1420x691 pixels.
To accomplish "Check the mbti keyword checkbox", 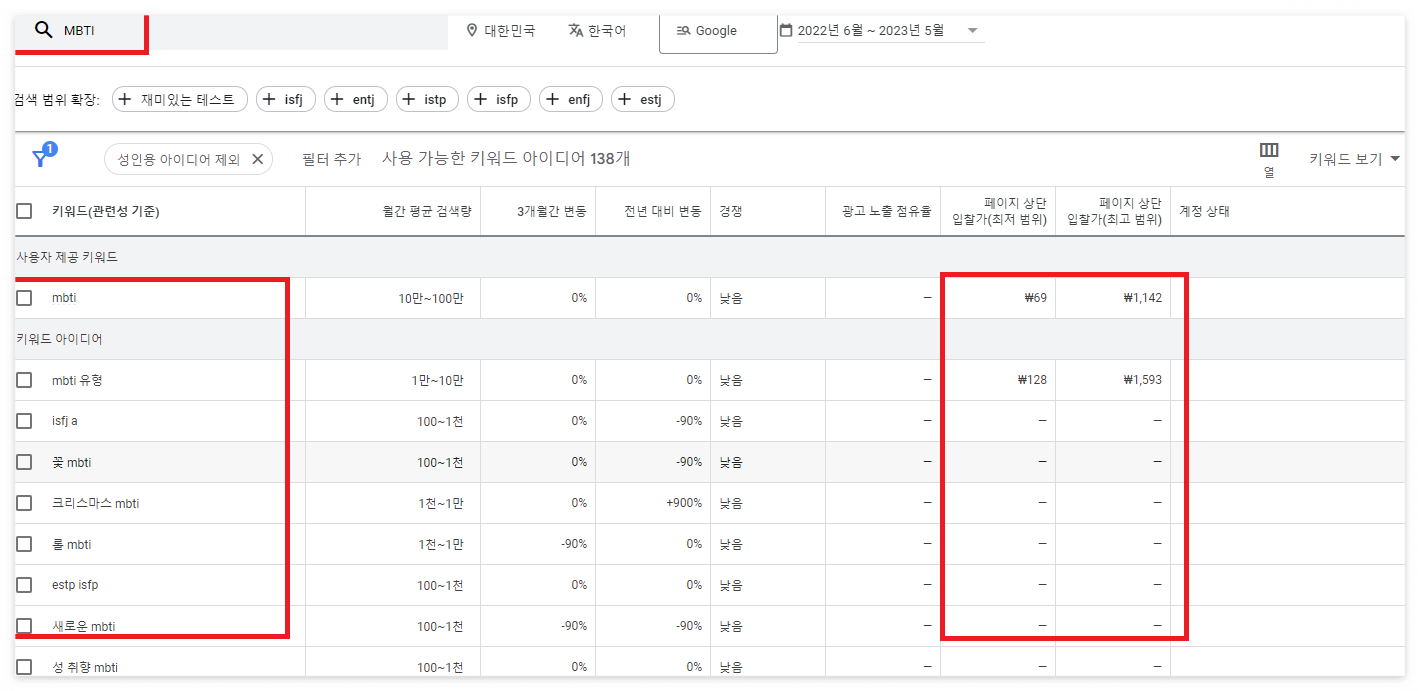I will click(24, 297).
